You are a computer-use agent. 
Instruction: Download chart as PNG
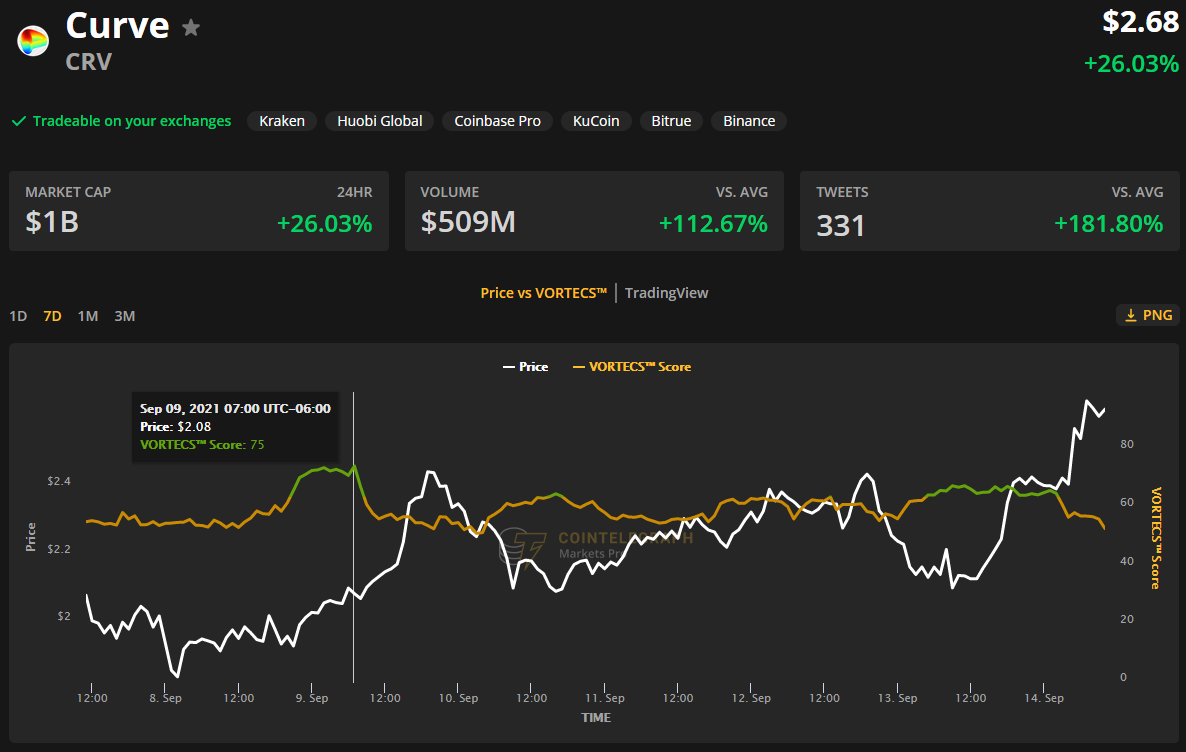click(1148, 315)
